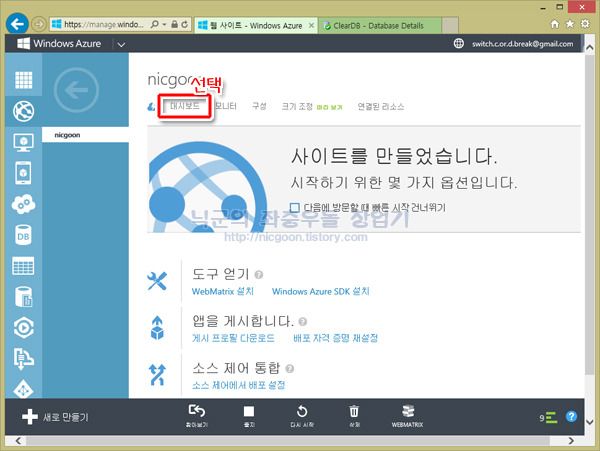Check 다음에 방문할 때 빠른 시작 건너뛰기 checkbox
Screen dimensions: 600x451
(295, 208)
